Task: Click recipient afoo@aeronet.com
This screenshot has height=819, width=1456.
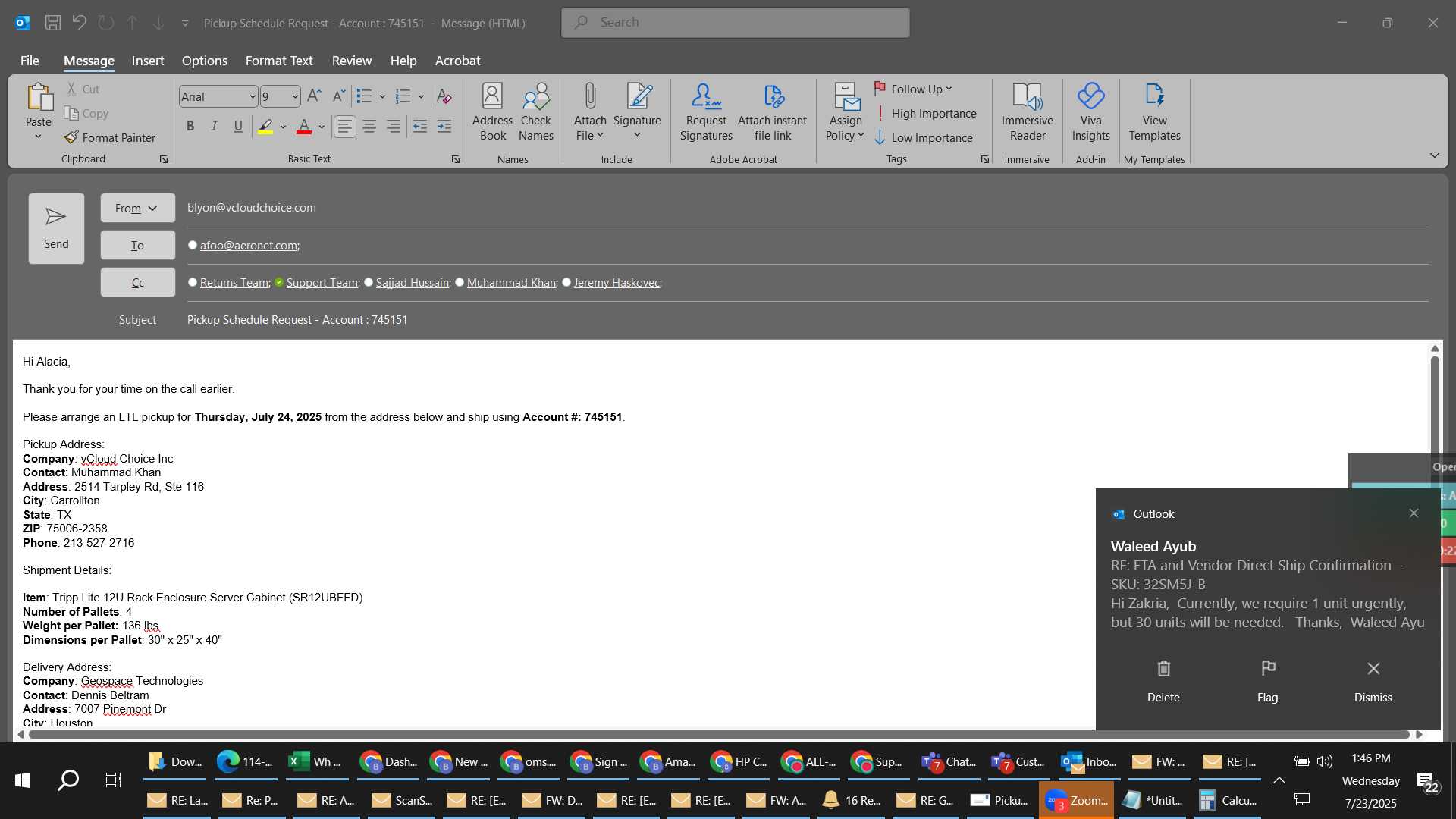Action: [x=249, y=245]
